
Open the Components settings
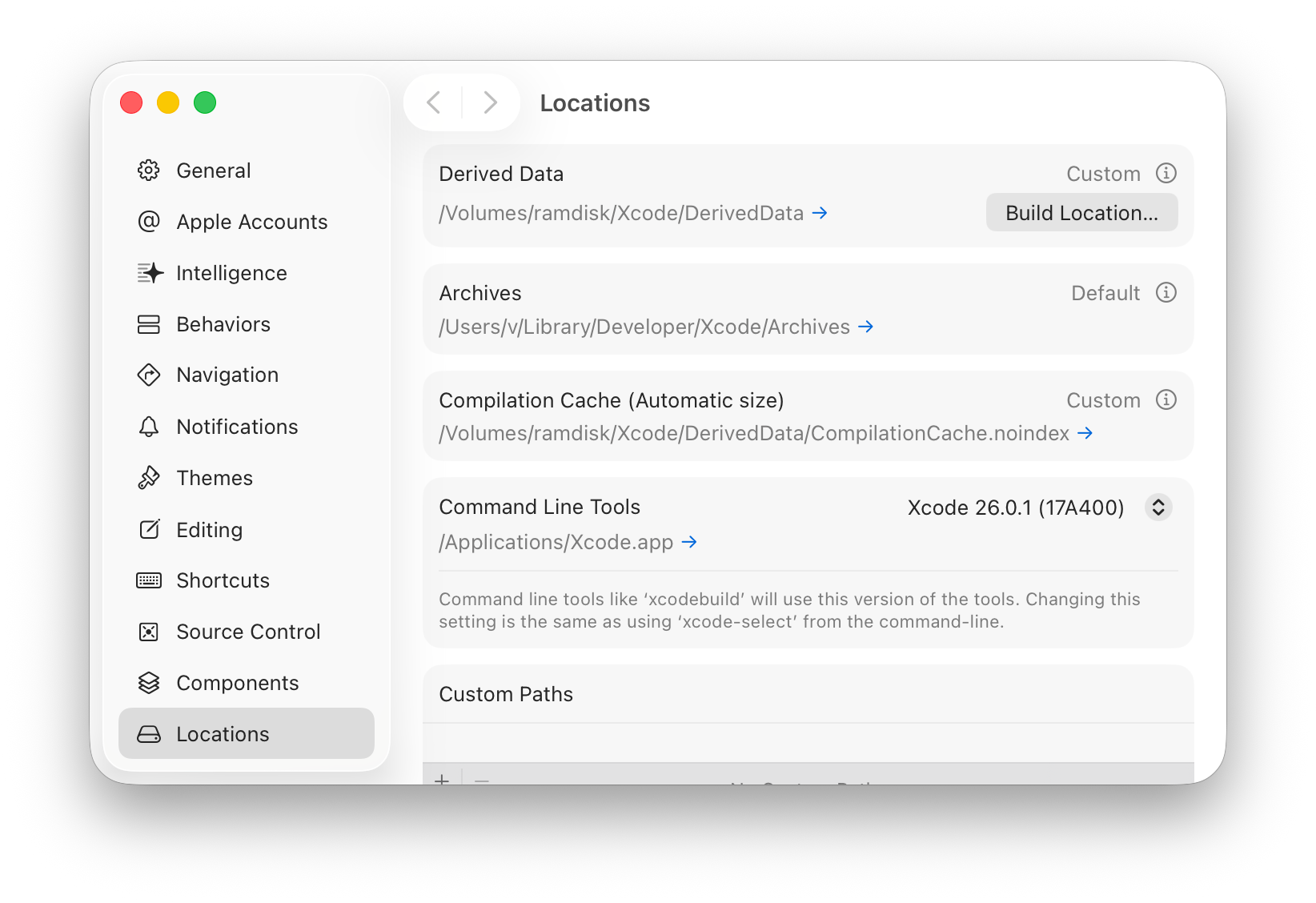coord(237,683)
